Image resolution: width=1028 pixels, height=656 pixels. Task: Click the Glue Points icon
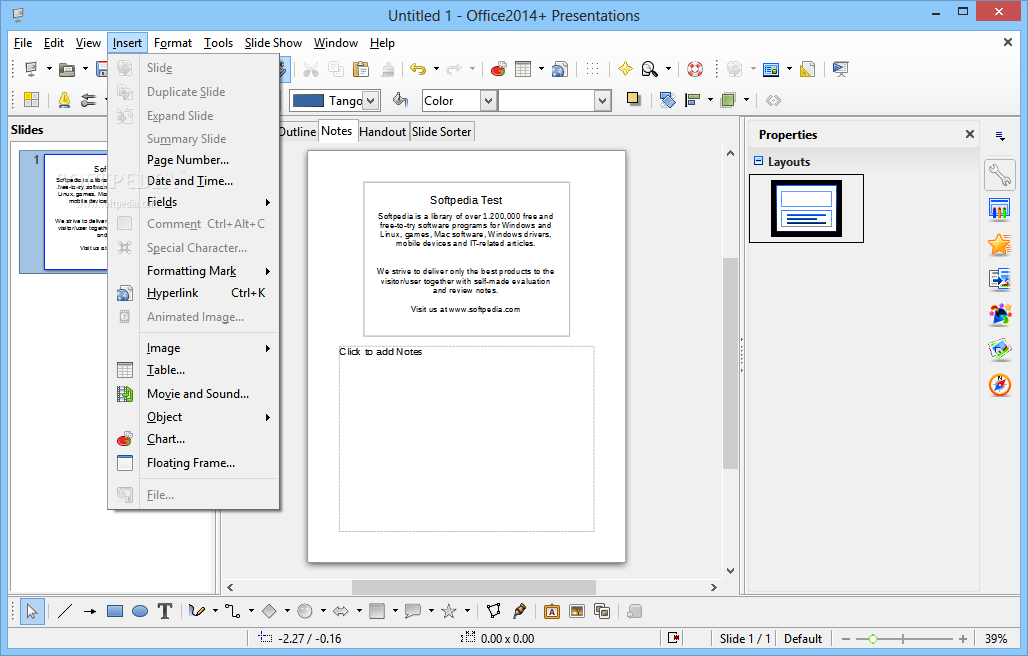click(x=519, y=611)
